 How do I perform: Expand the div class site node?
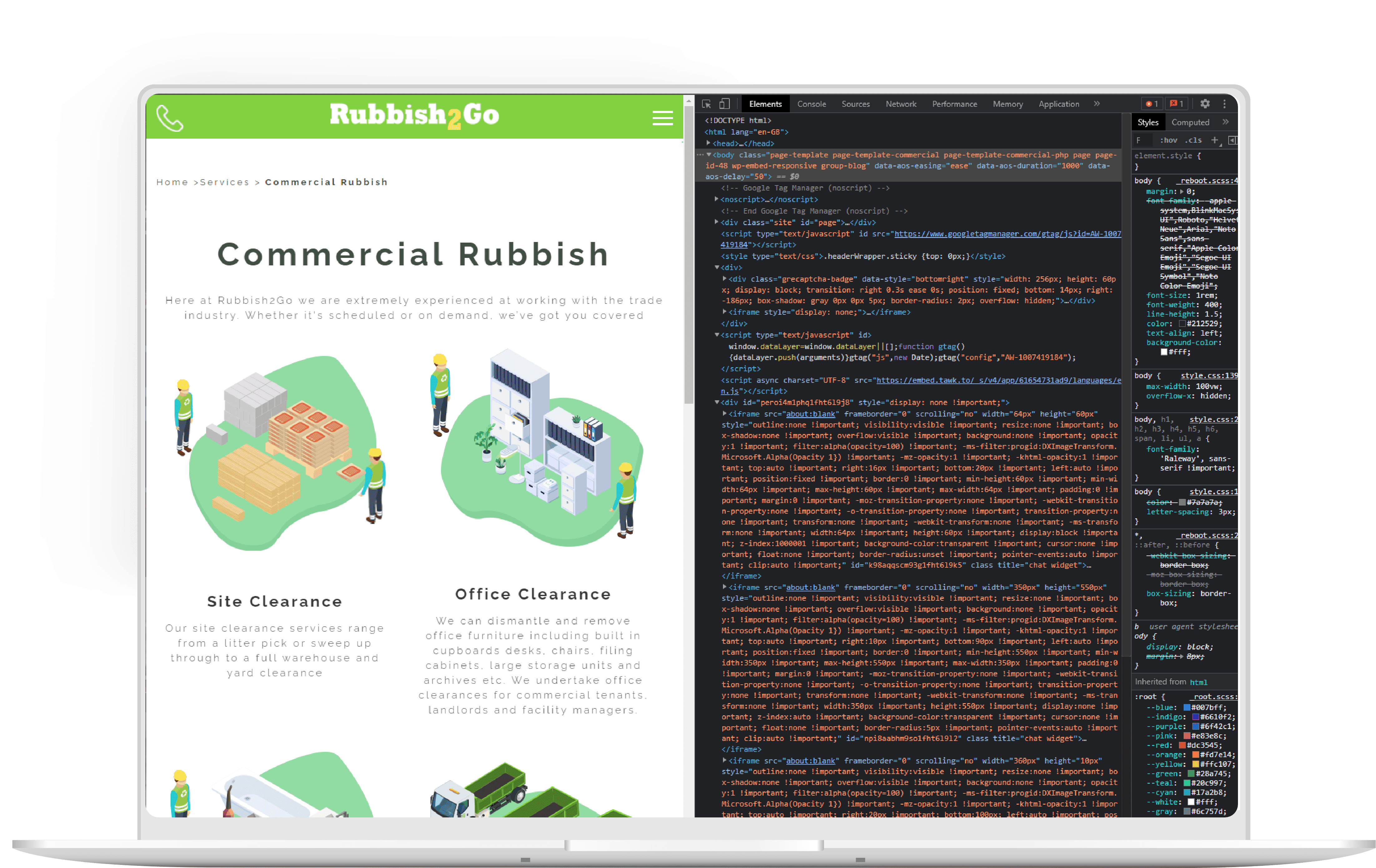click(716, 222)
